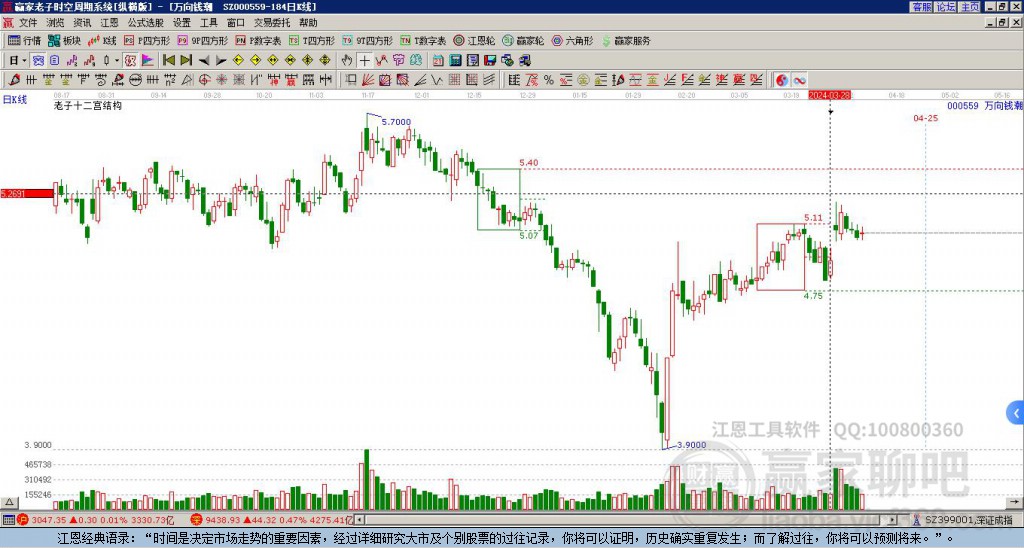
Task: Open the T数字表 tool
Action: [x=423, y=40]
